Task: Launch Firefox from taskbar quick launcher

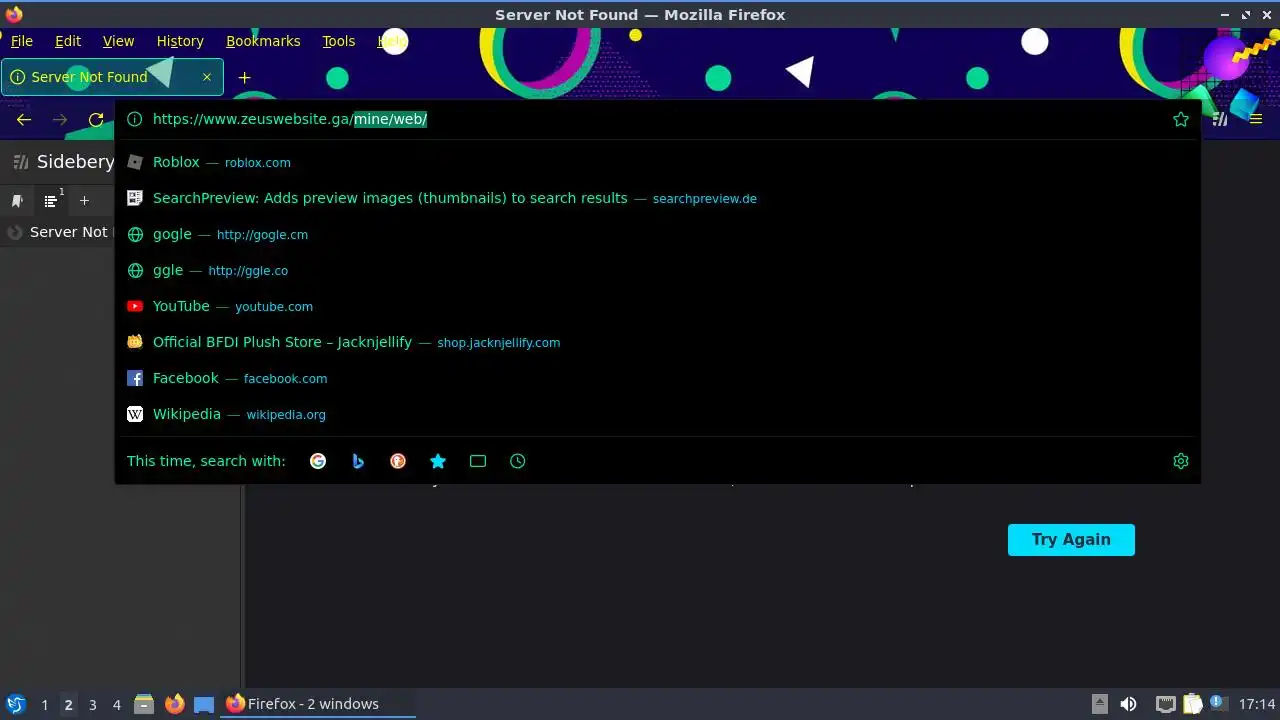Action: click(174, 704)
